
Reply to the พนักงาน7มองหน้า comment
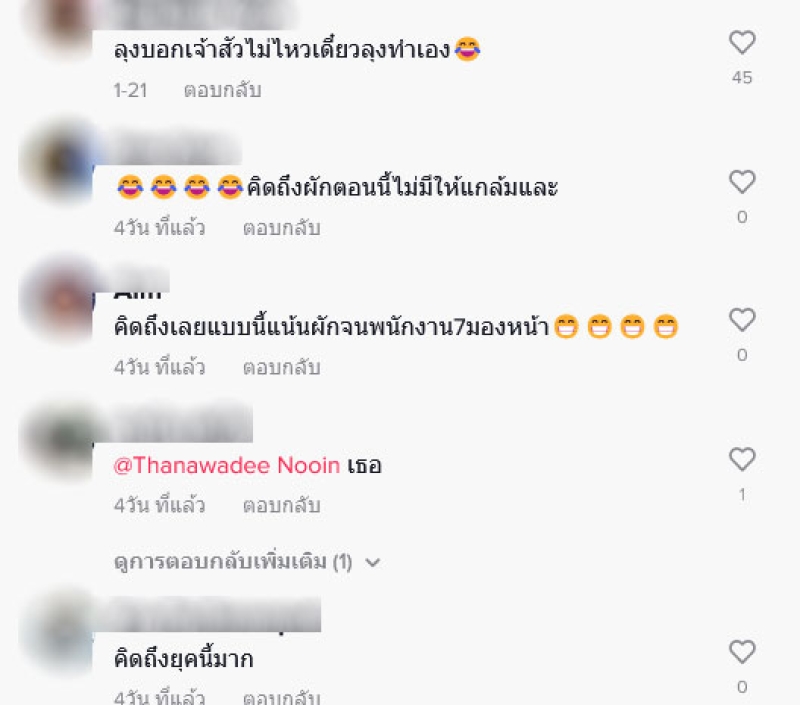pos(282,367)
